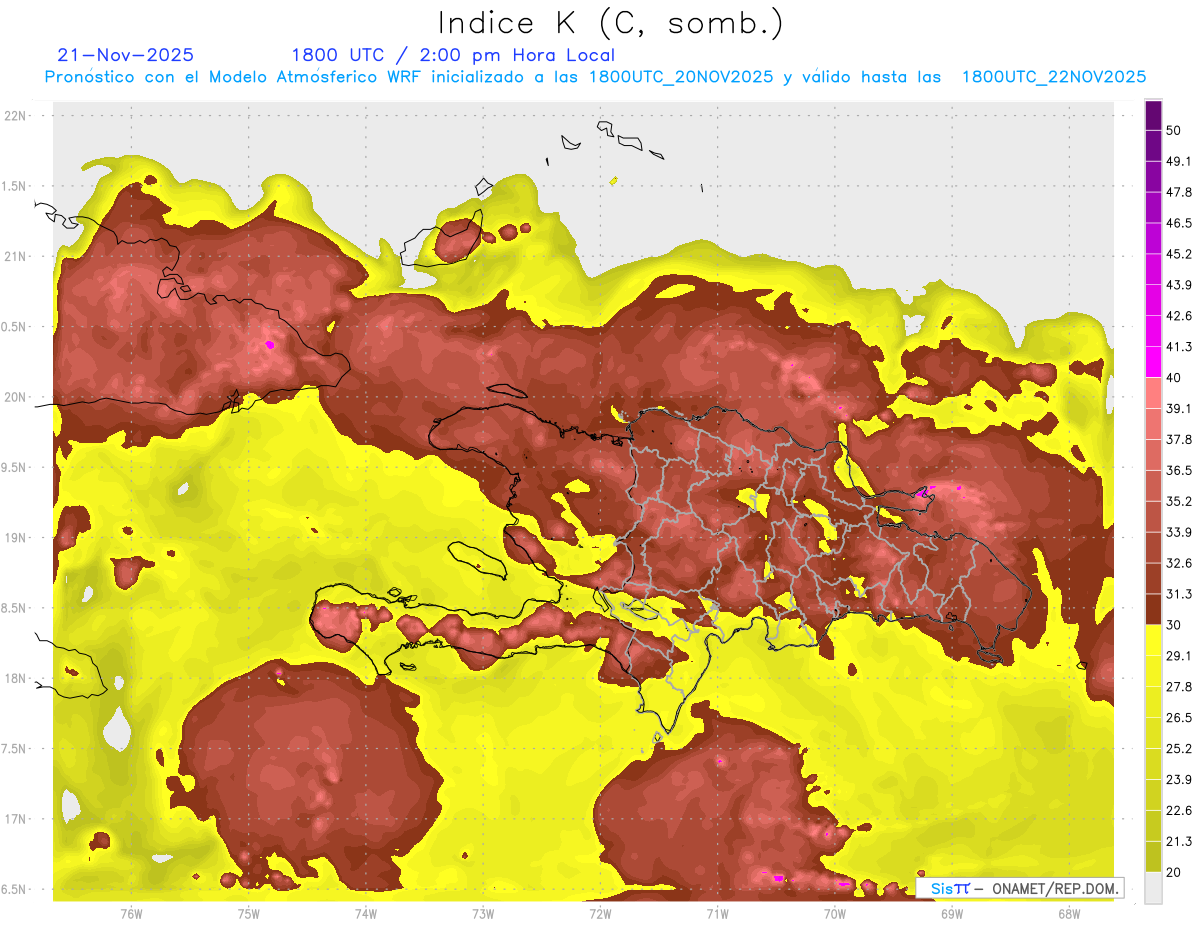1200x927 pixels.
Task: Click the "Pronostico con el Modelo Atmosferico WRF" line
Action: pos(595,77)
